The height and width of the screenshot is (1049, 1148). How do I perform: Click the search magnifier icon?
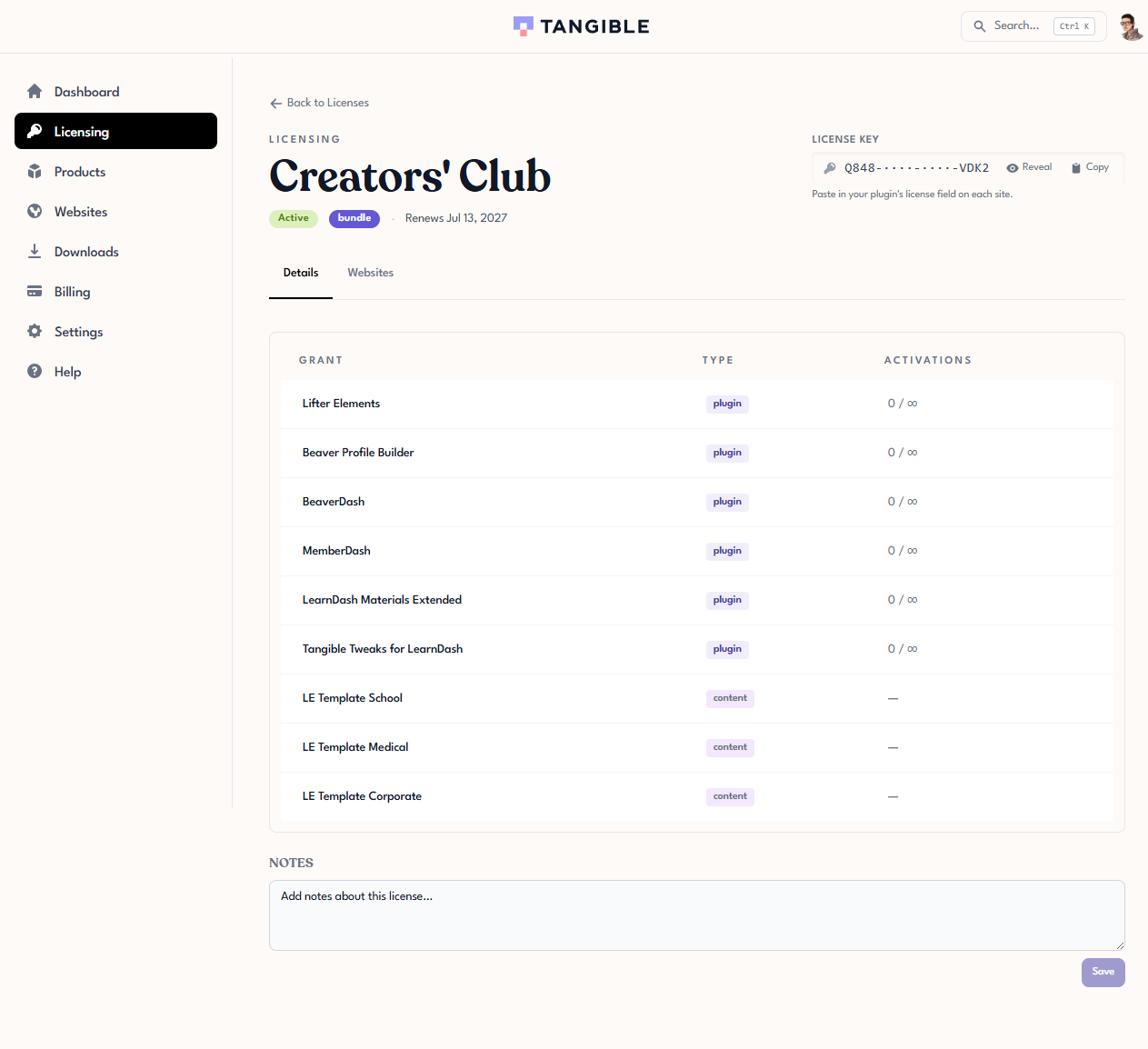click(x=979, y=26)
